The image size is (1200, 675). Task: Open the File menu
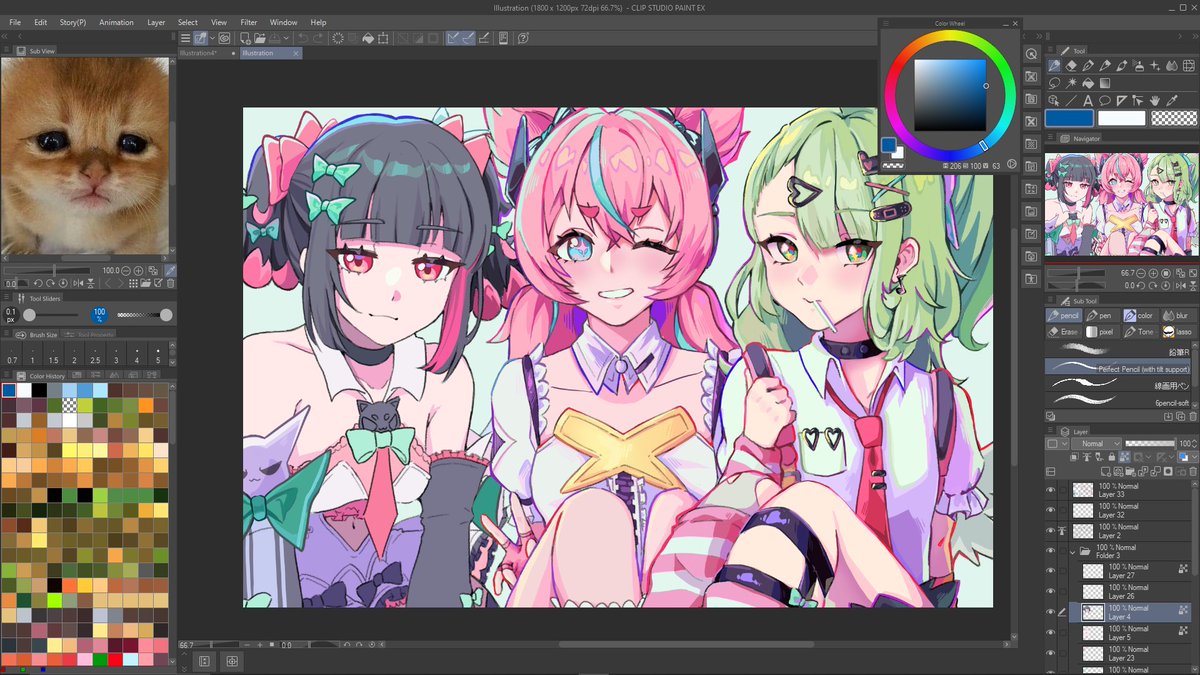[x=15, y=21]
